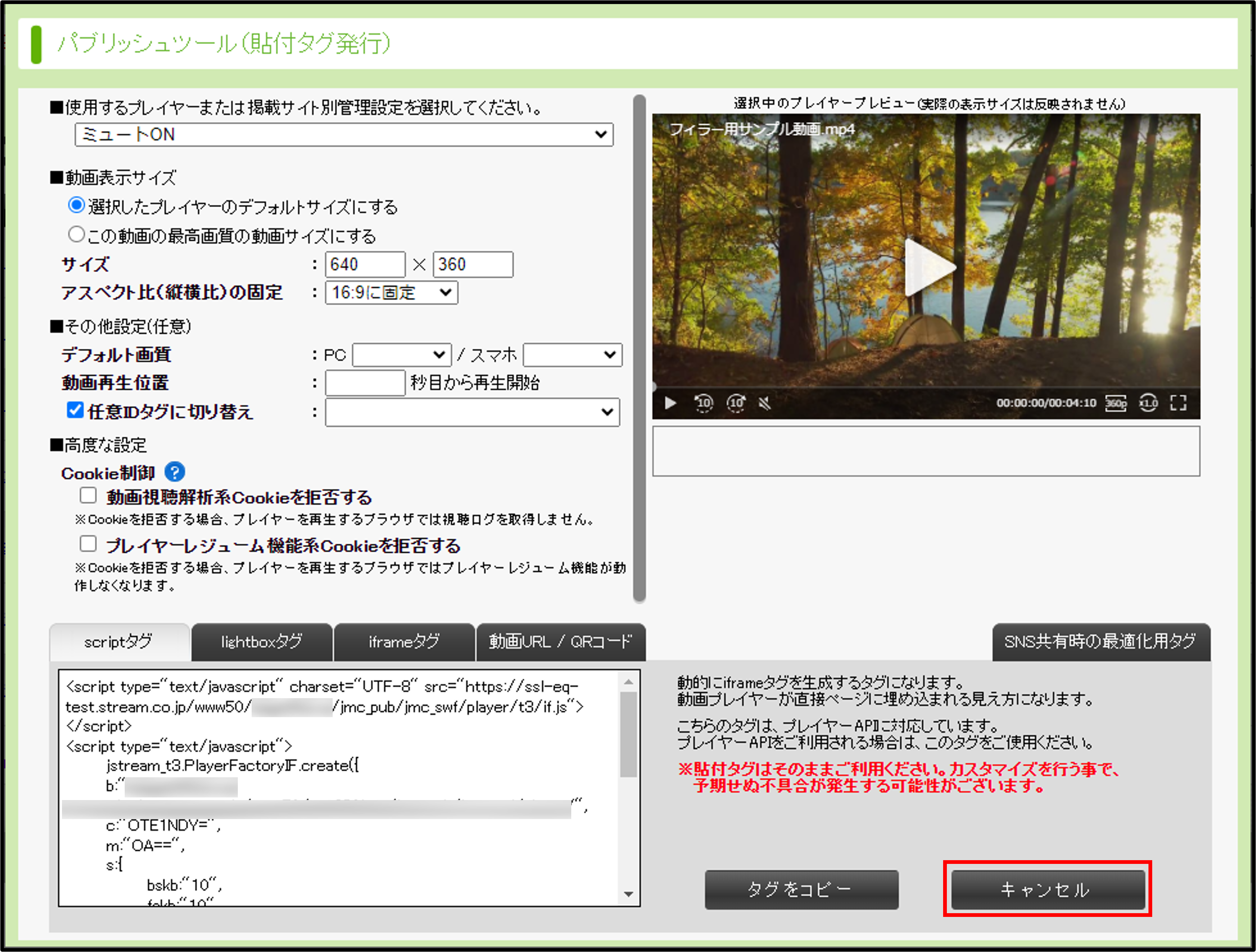Click the x1.0 playback speed icon
1256x952 pixels.
click(1148, 404)
